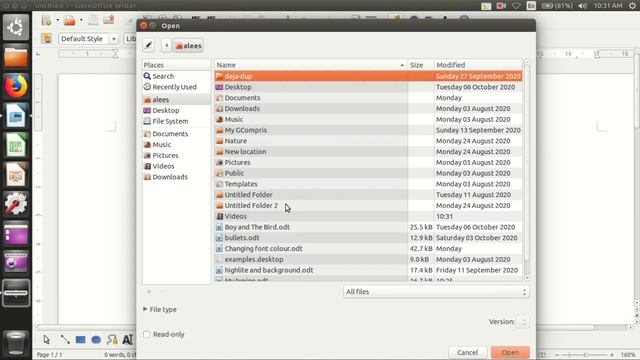The image size is (640, 360).
Task: Select the New location folder
Action: (x=368, y=151)
